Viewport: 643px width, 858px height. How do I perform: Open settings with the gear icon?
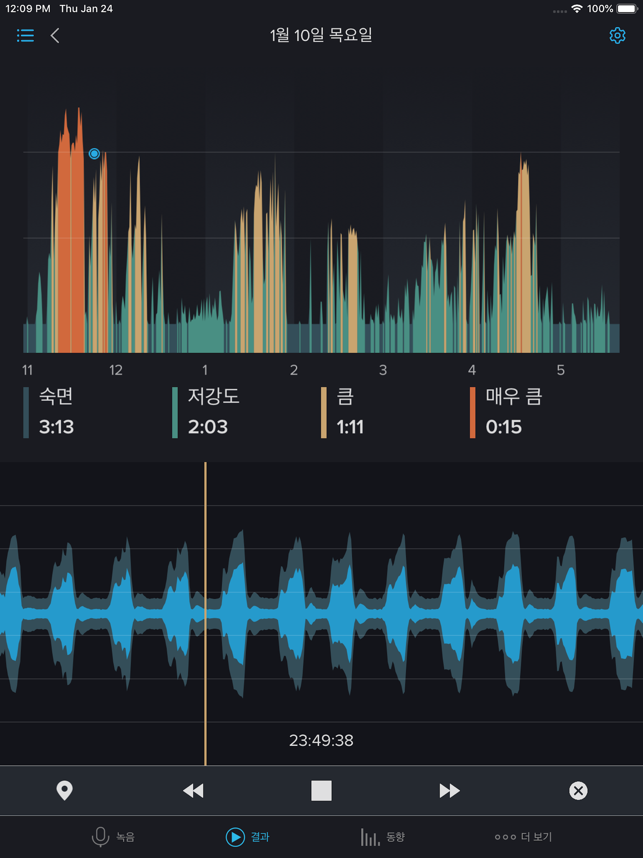point(617,36)
